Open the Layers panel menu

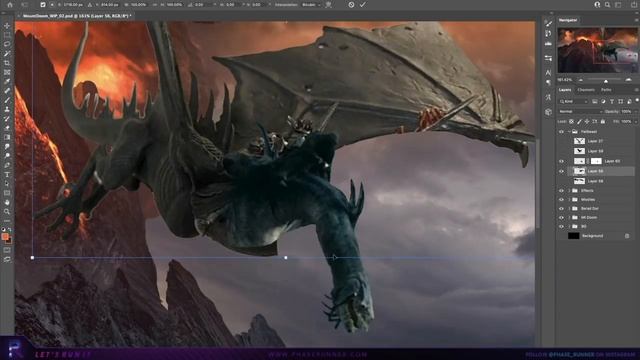tap(636, 90)
